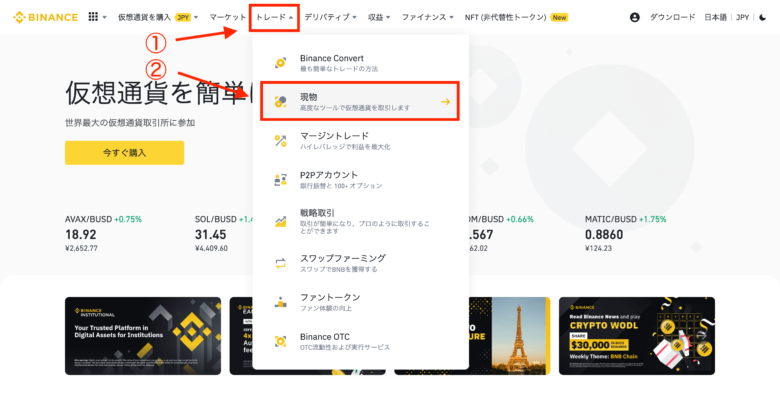Image resolution: width=780 pixels, height=395 pixels.
Task: Click the Binance Convert icon
Action: (281, 63)
